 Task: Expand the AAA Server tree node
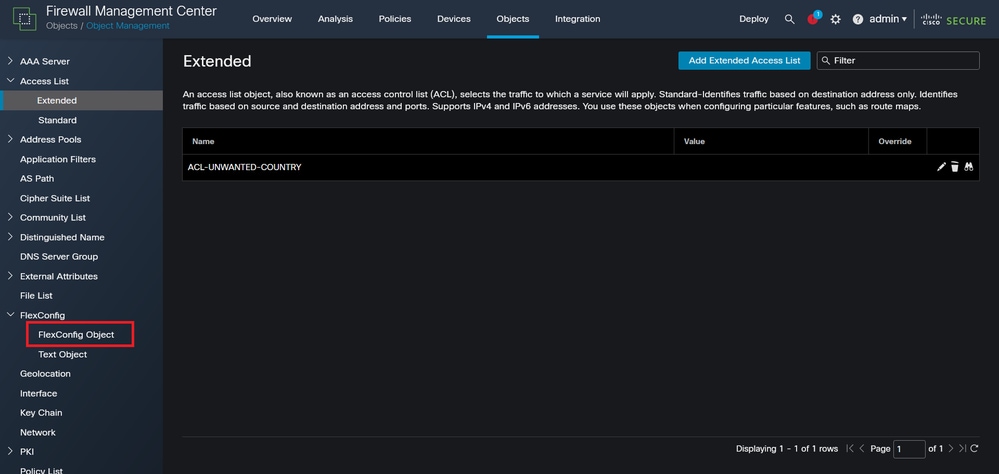point(10,61)
